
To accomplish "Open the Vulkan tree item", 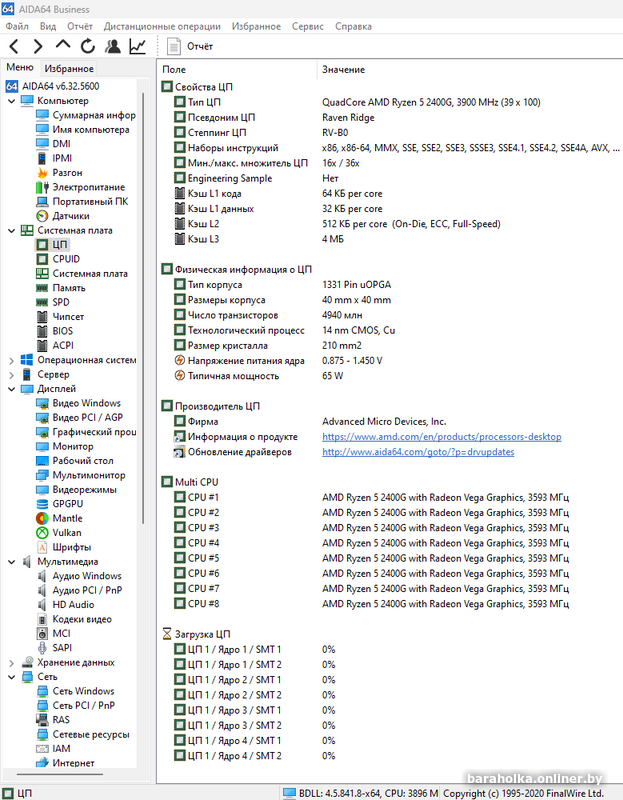I will (59, 533).
